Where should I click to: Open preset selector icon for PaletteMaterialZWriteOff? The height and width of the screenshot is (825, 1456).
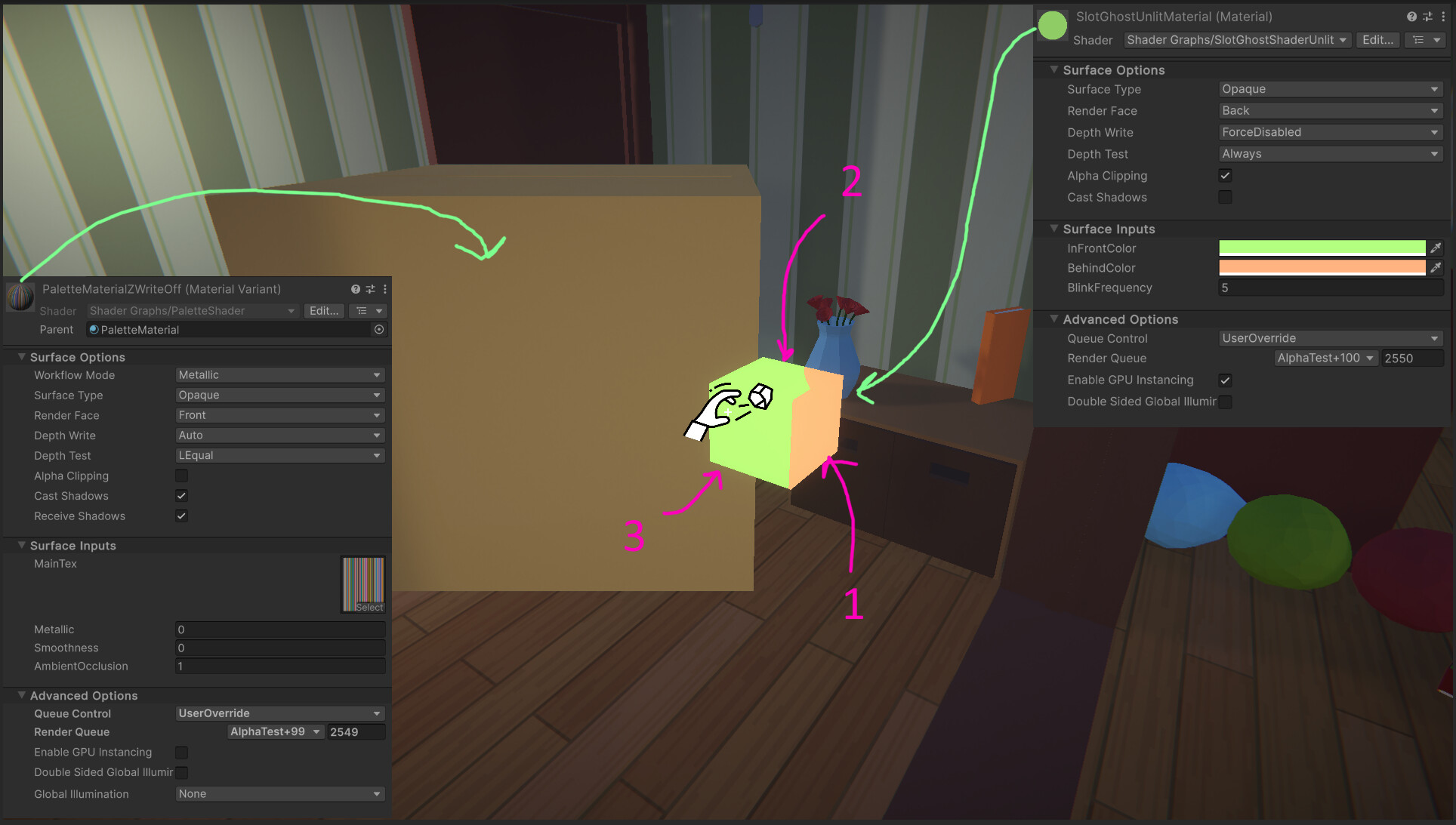pos(370,289)
